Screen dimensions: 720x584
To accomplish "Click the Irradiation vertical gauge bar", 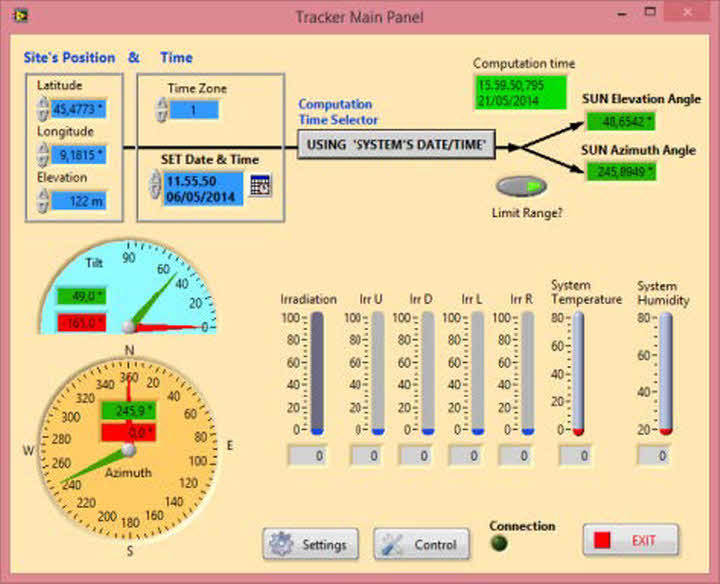I will click(317, 372).
